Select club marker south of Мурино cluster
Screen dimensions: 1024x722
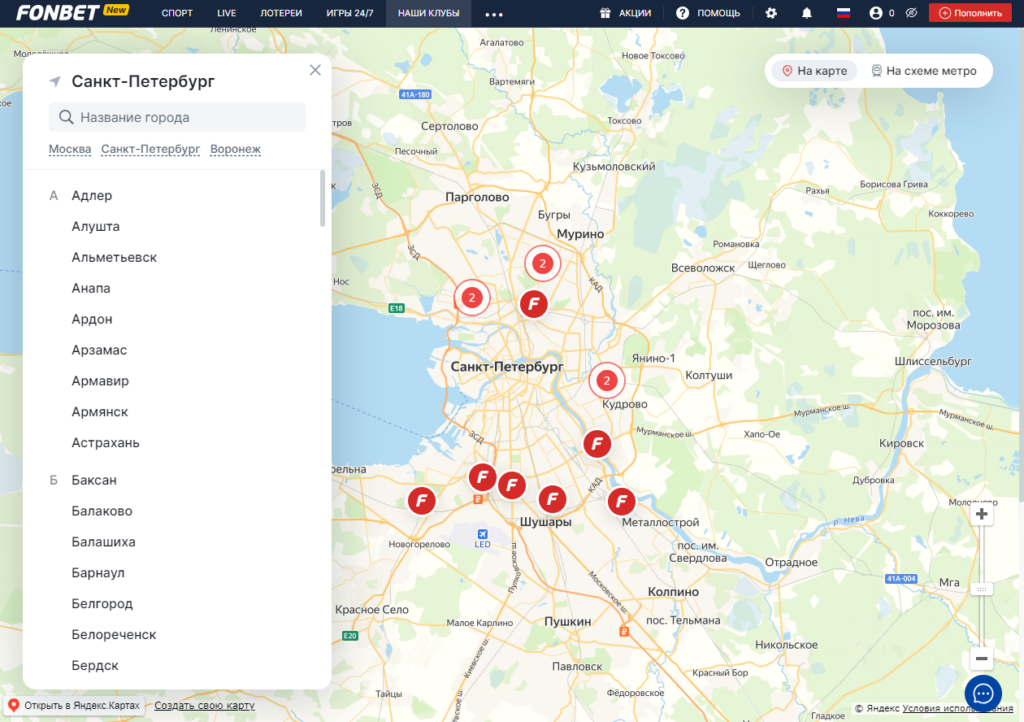tap(534, 304)
